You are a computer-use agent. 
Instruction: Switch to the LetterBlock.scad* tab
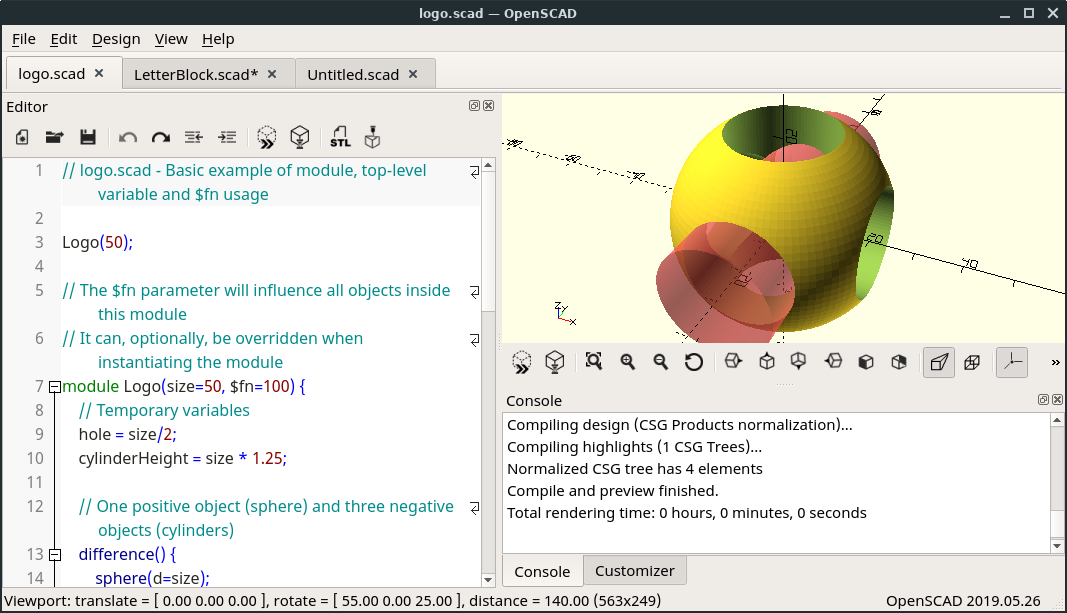click(x=196, y=74)
